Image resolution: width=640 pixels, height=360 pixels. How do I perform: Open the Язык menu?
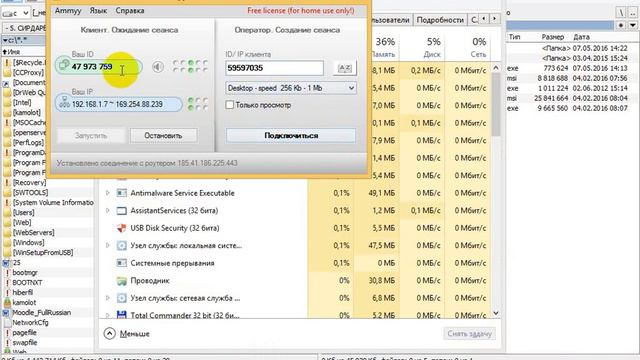98,11
